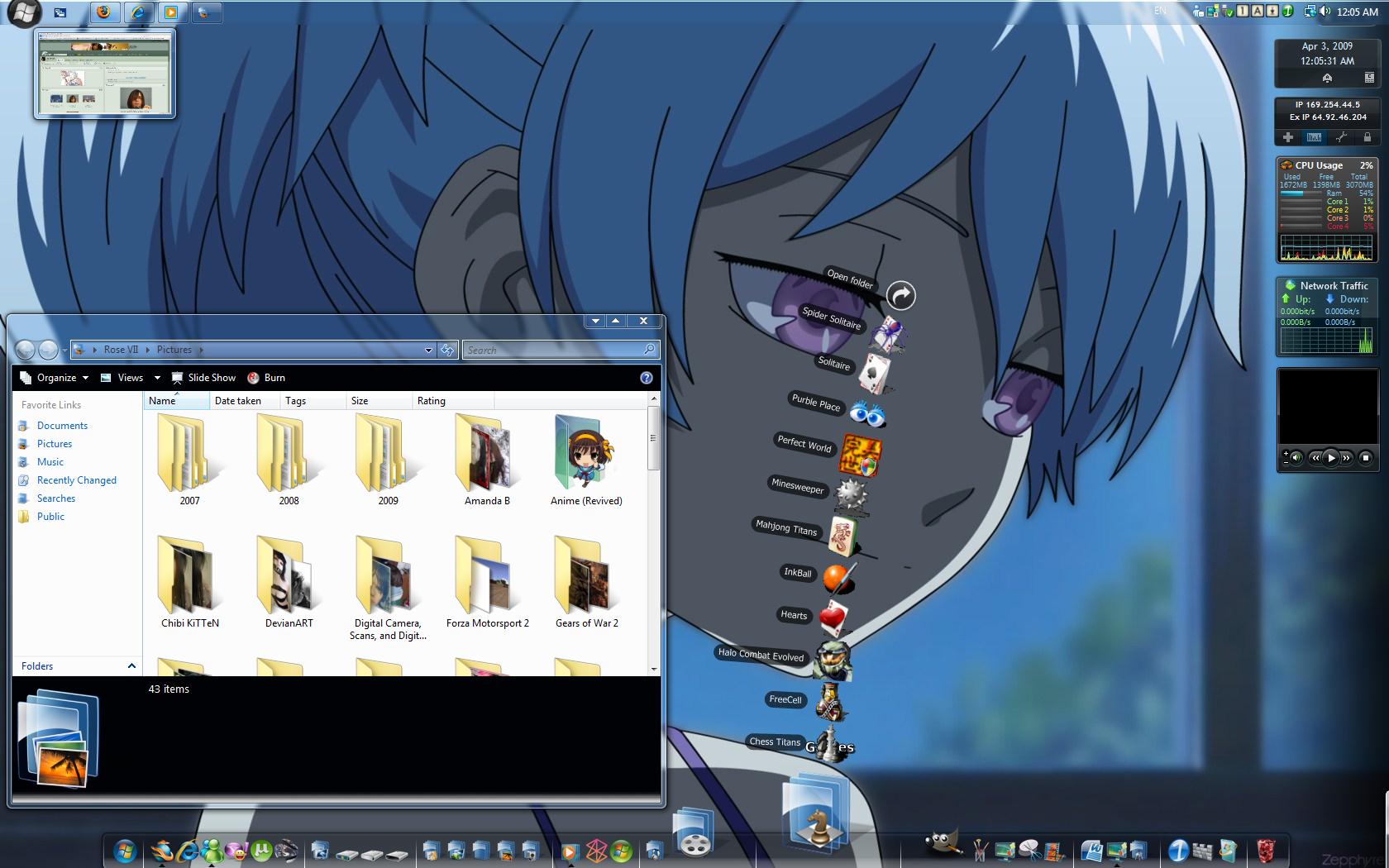Select the Gears of War 2 folder
This screenshot has height=868, width=1389.
pyautogui.click(x=586, y=582)
